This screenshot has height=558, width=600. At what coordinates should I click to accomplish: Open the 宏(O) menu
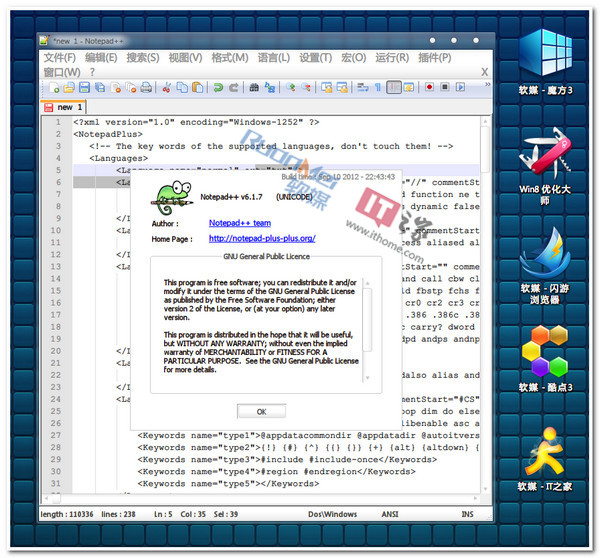point(354,58)
